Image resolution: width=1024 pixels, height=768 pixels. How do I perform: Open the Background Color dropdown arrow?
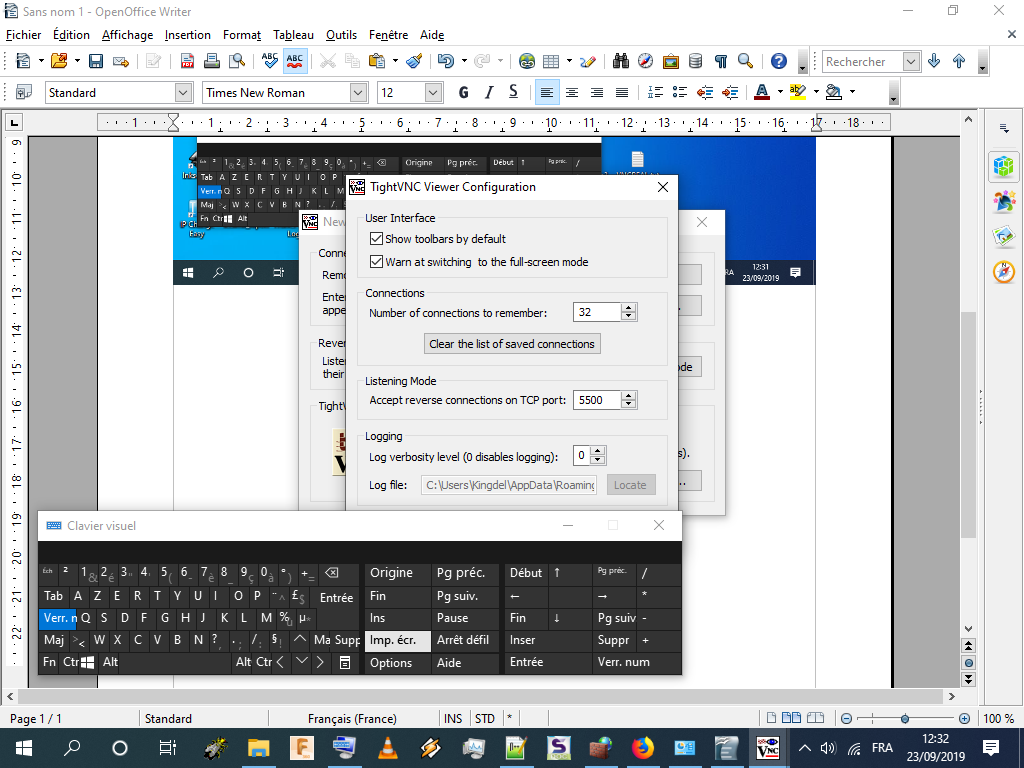coord(852,92)
